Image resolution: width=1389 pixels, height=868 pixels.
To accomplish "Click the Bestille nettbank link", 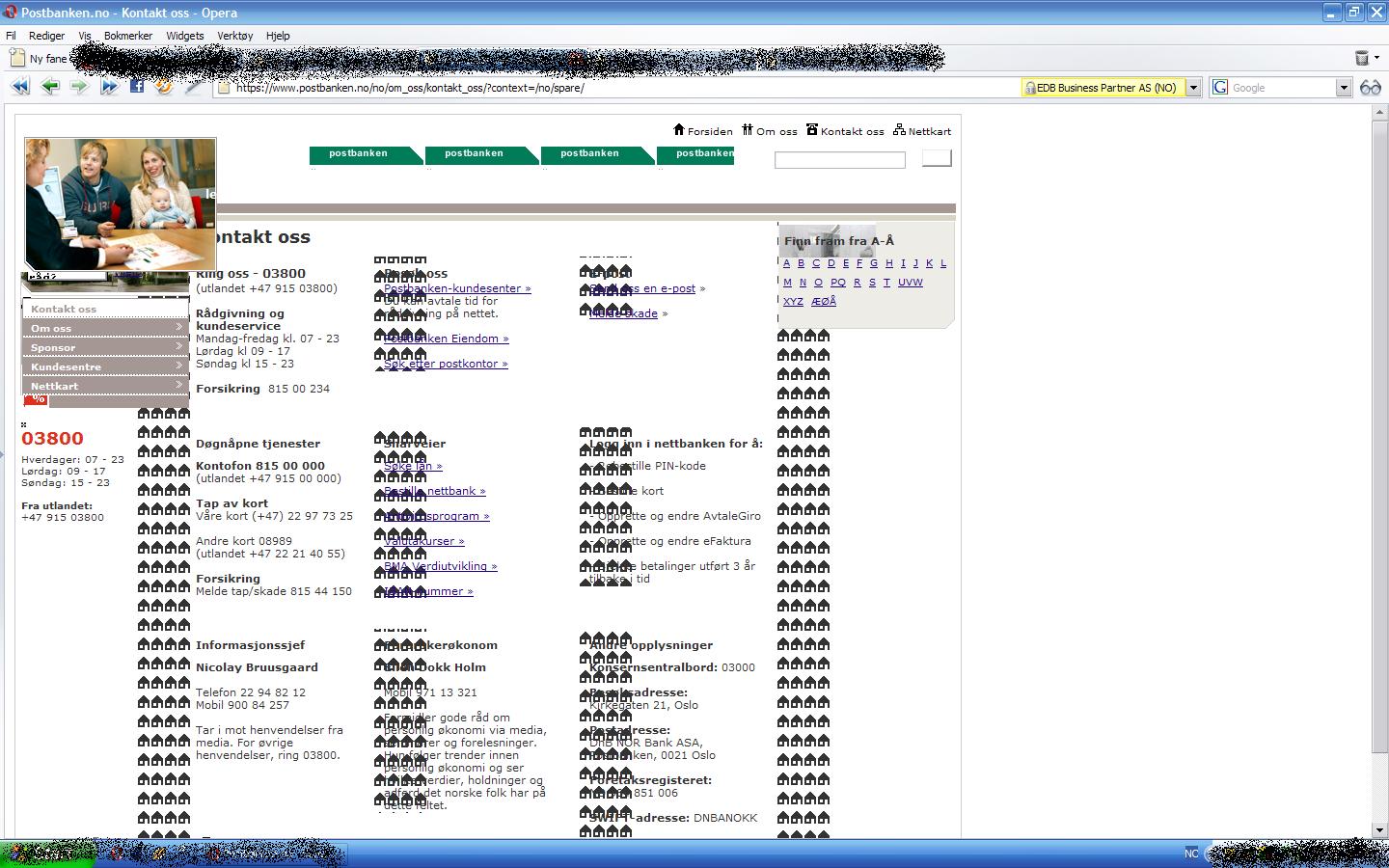I will tap(434, 491).
